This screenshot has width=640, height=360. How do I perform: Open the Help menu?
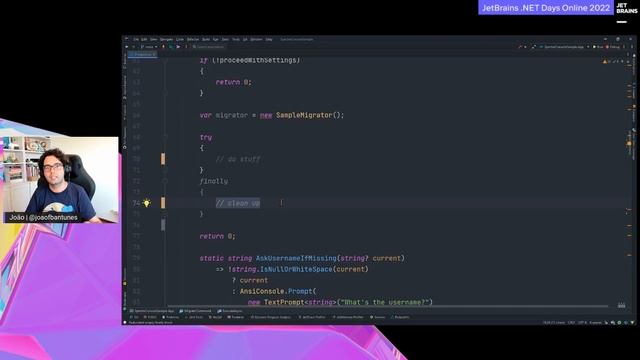click(x=269, y=39)
